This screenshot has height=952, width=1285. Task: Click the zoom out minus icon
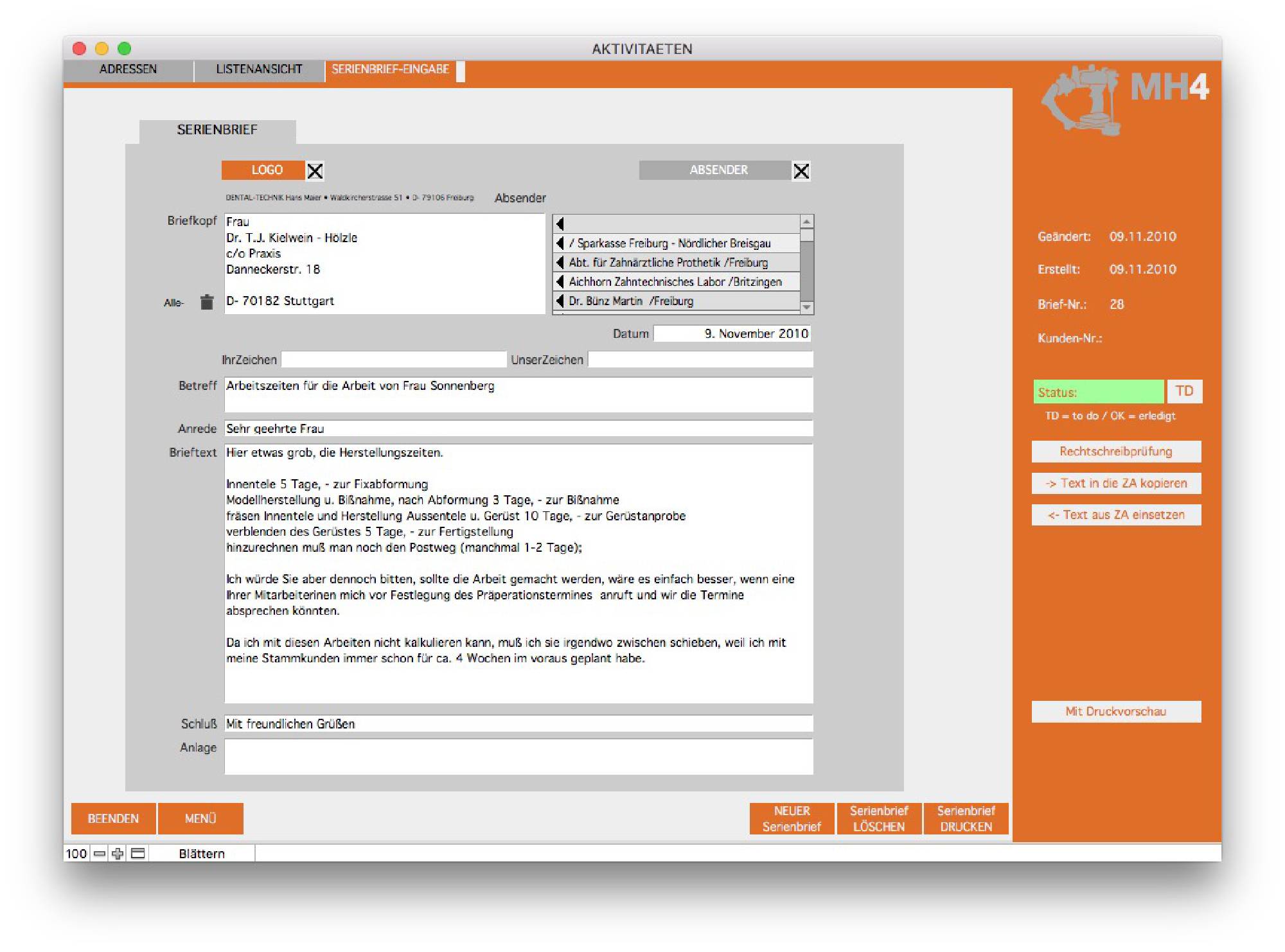(x=100, y=853)
